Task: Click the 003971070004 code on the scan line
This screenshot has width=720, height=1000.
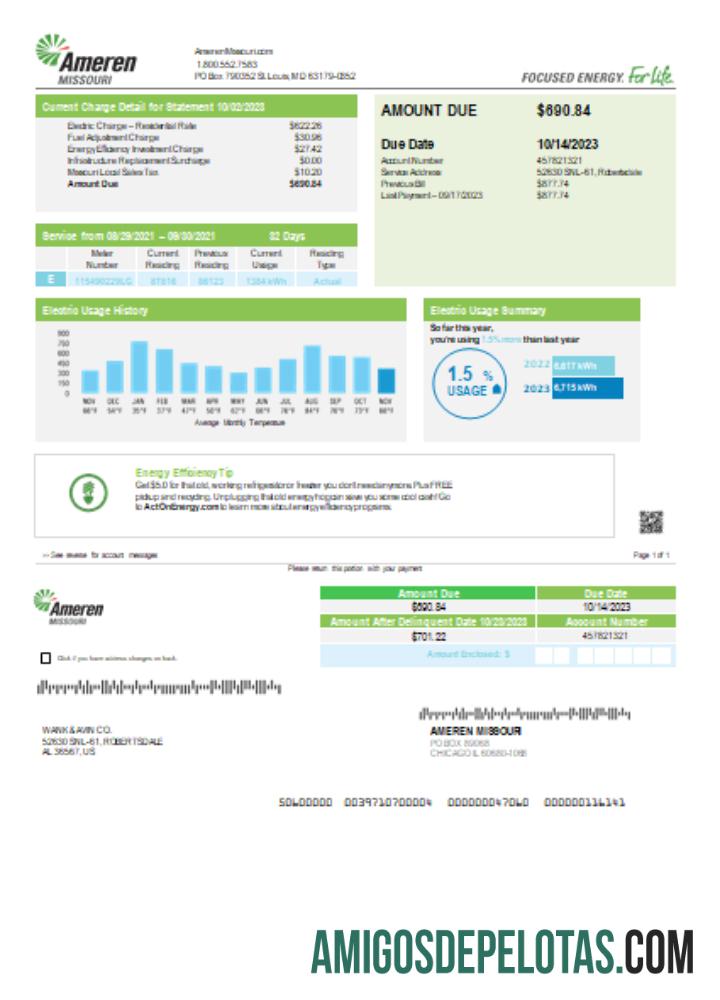Action: click(388, 802)
